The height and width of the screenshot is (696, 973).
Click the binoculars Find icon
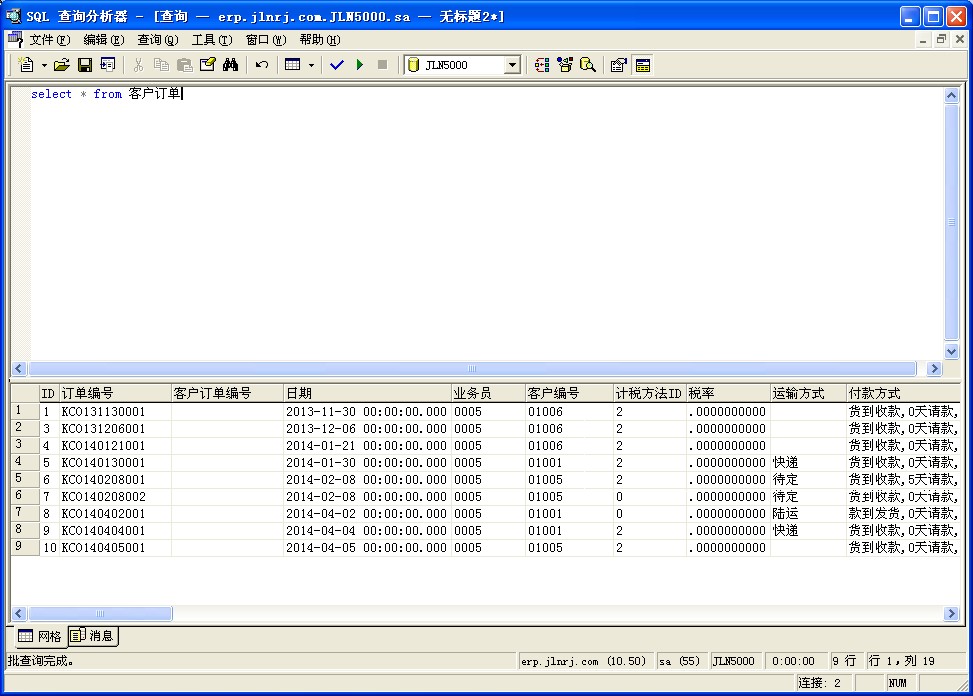[231, 65]
